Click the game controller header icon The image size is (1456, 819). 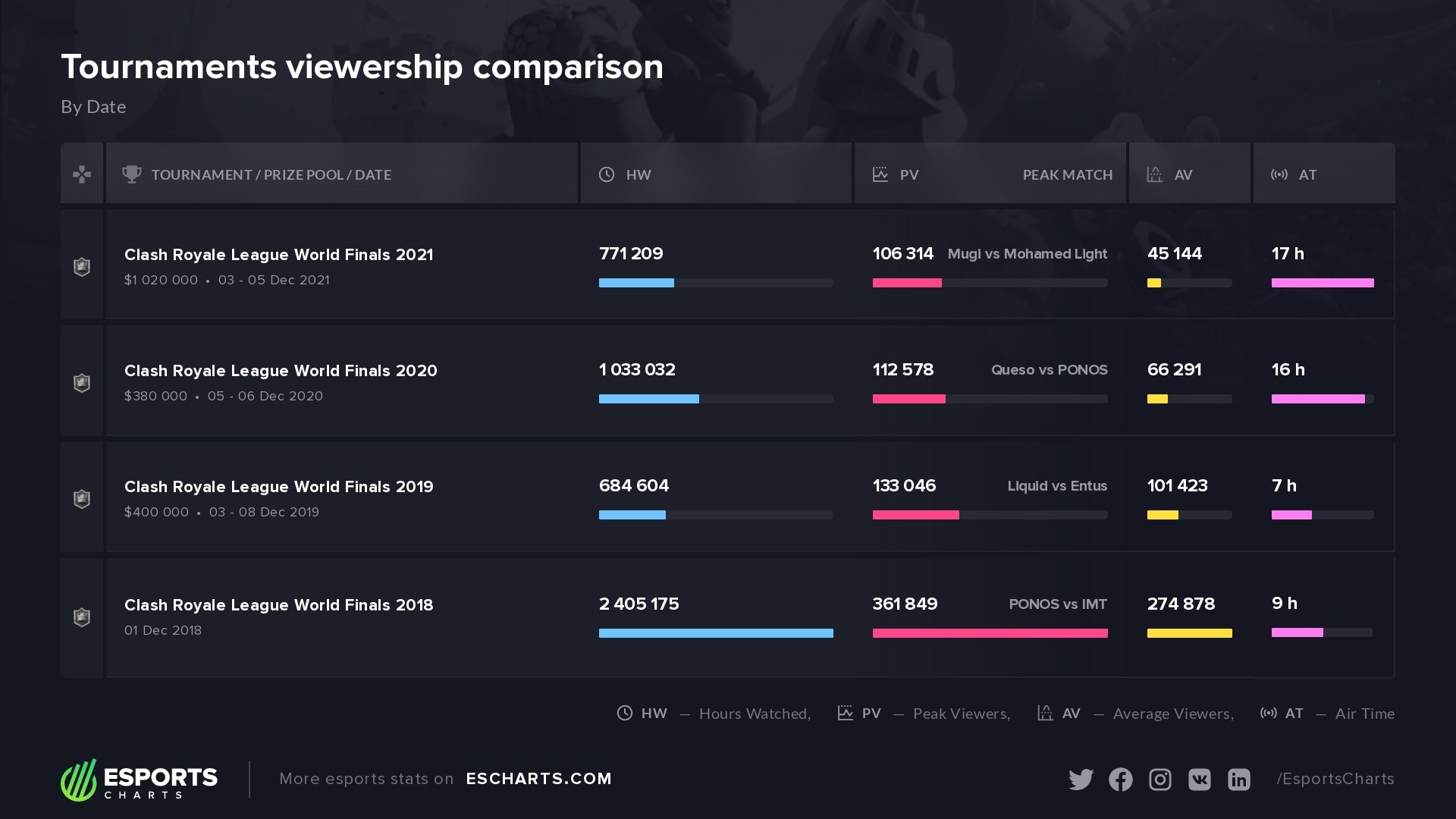click(x=82, y=174)
